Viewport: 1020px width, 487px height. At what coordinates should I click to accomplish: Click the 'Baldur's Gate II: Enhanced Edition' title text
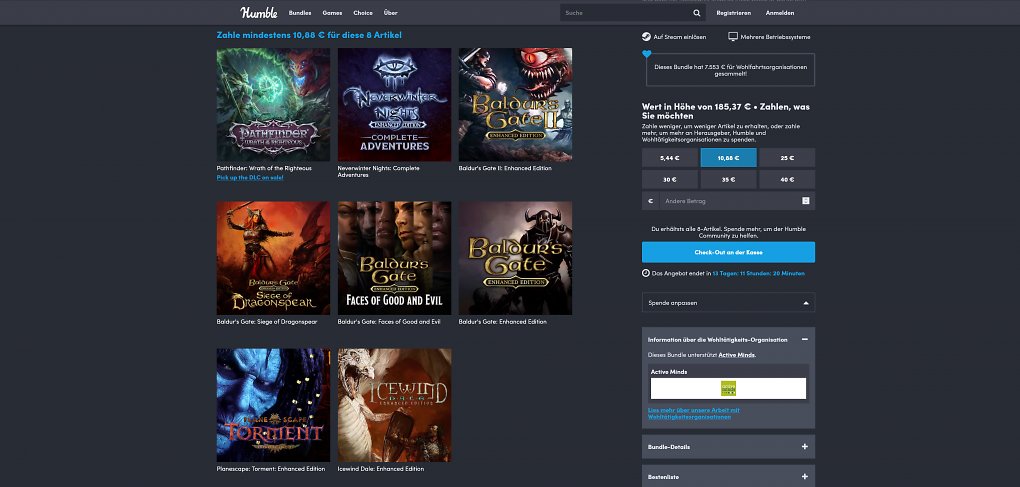pos(505,168)
